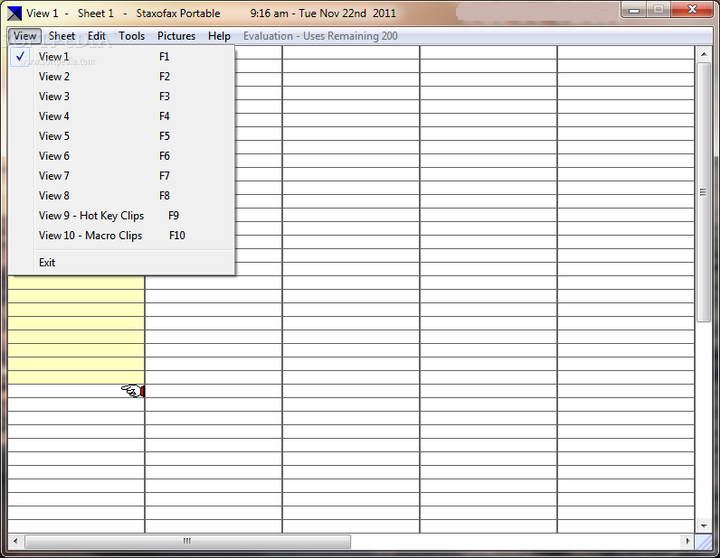Open the Help menu
The width and height of the screenshot is (720, 558).
219,36
